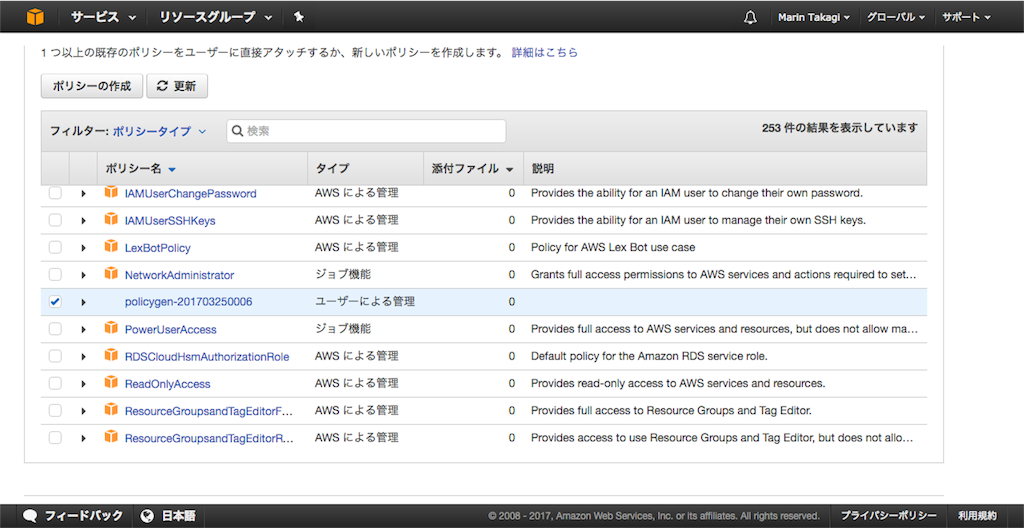Click the policy icon next to ResourceGroupsandTagEditorF...
The image size is (1024, 528).
click(111, 410)
